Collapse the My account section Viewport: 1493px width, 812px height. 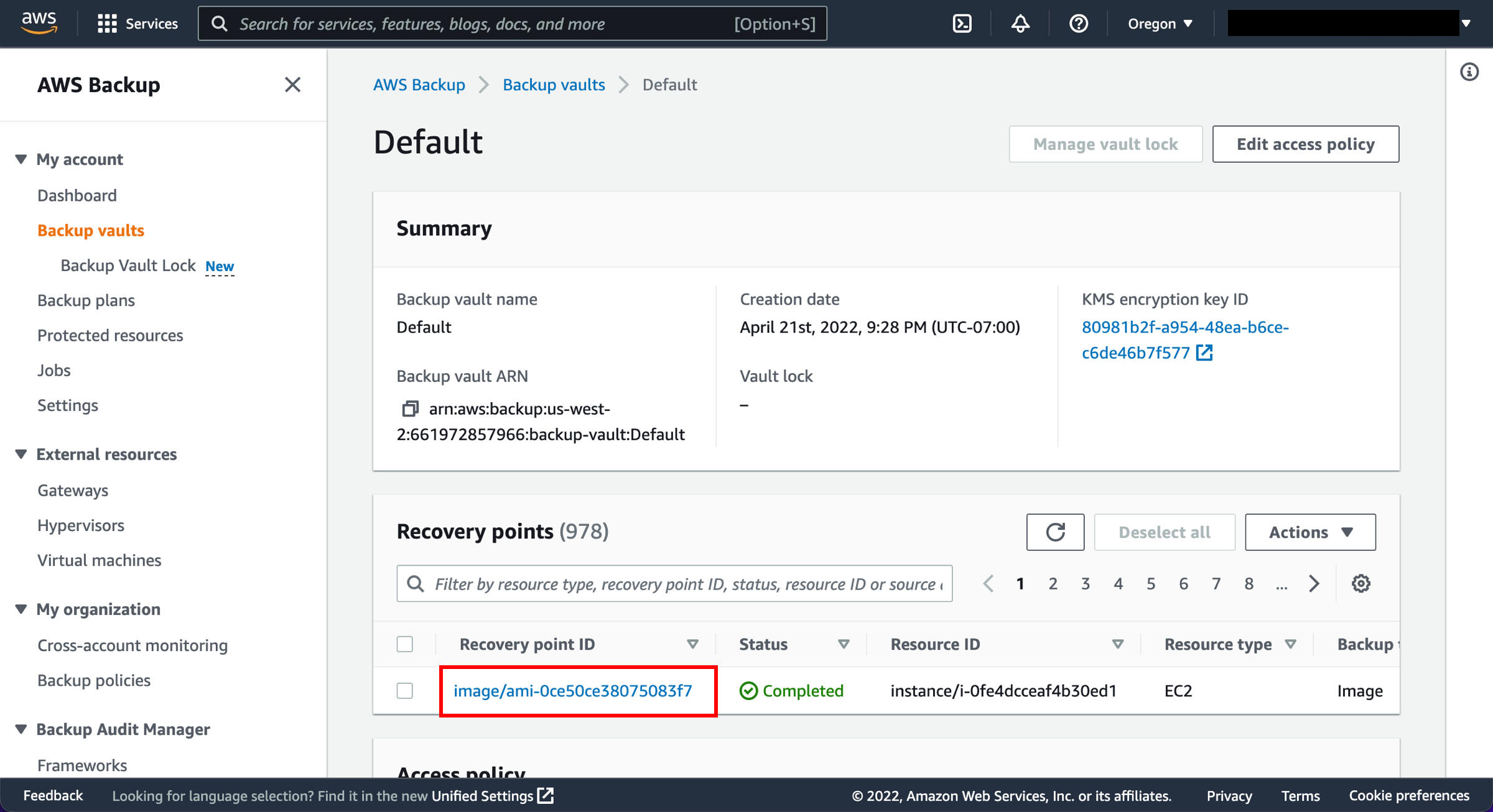pyautogui.click(x=21, y=159)
